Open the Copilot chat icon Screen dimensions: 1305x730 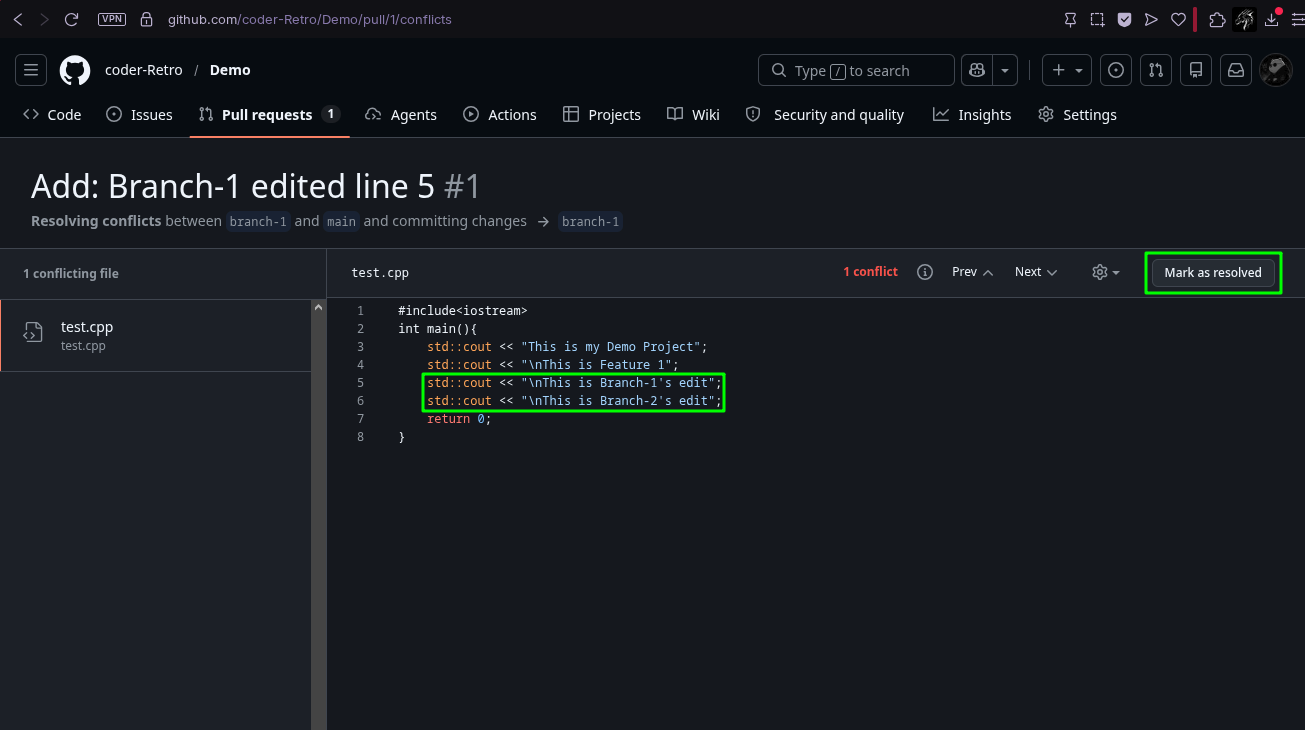(x=976, y=70)
